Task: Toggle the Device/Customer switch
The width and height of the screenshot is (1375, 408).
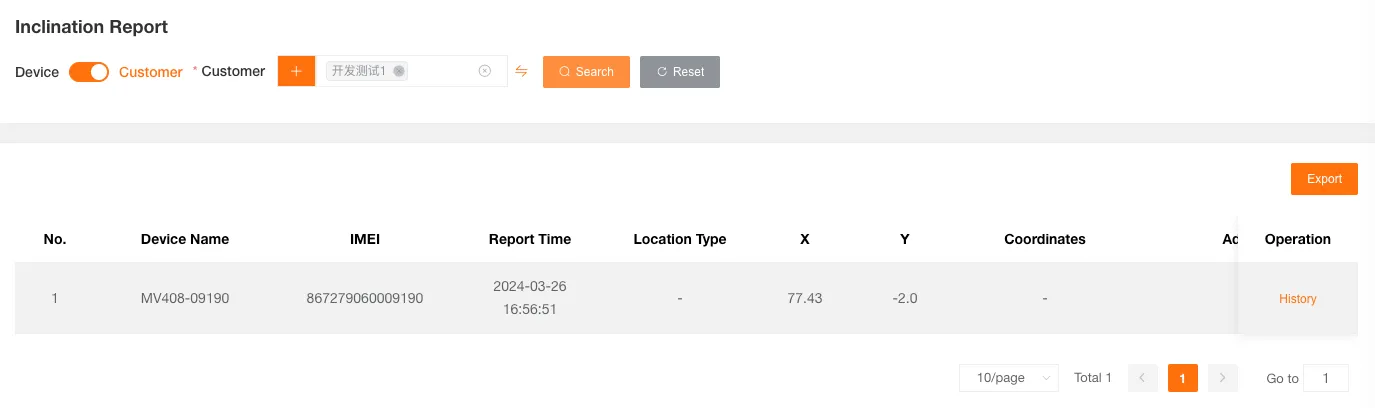Action: point(89,72)
